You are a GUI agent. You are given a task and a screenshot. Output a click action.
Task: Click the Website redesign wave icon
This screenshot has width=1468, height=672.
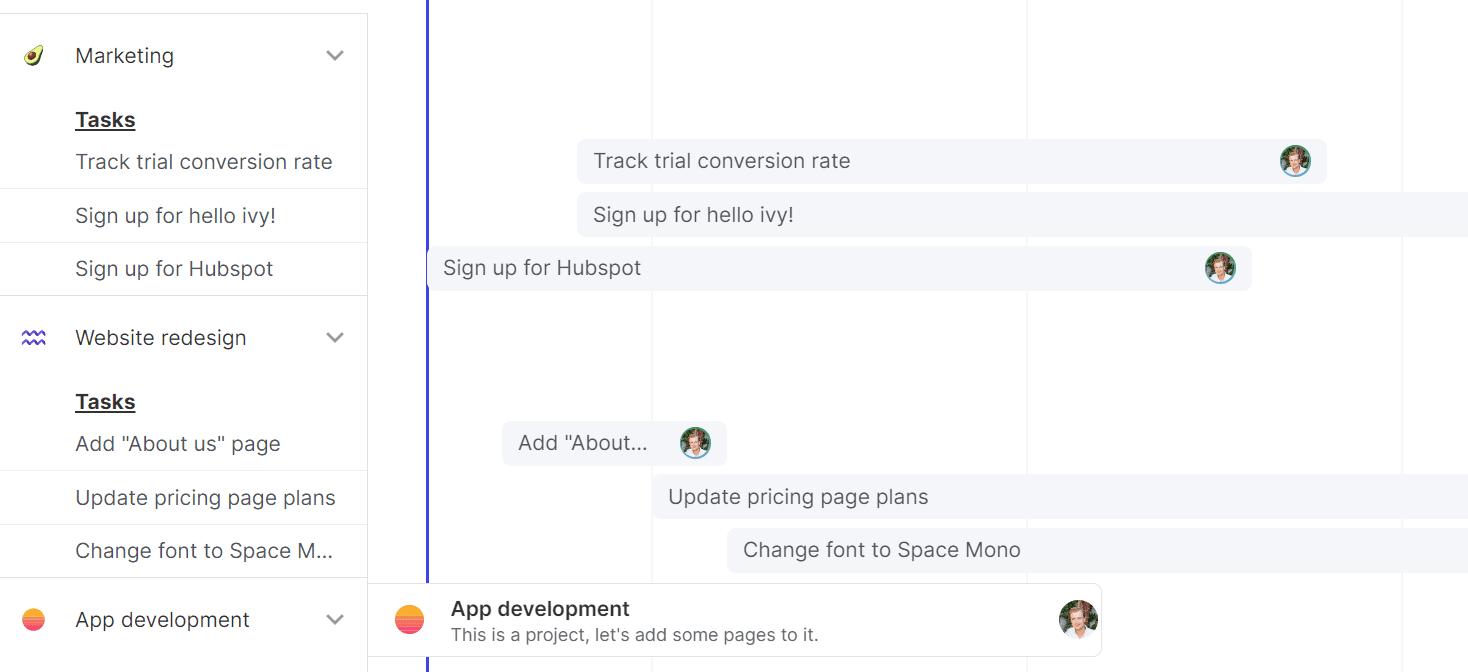33,338
